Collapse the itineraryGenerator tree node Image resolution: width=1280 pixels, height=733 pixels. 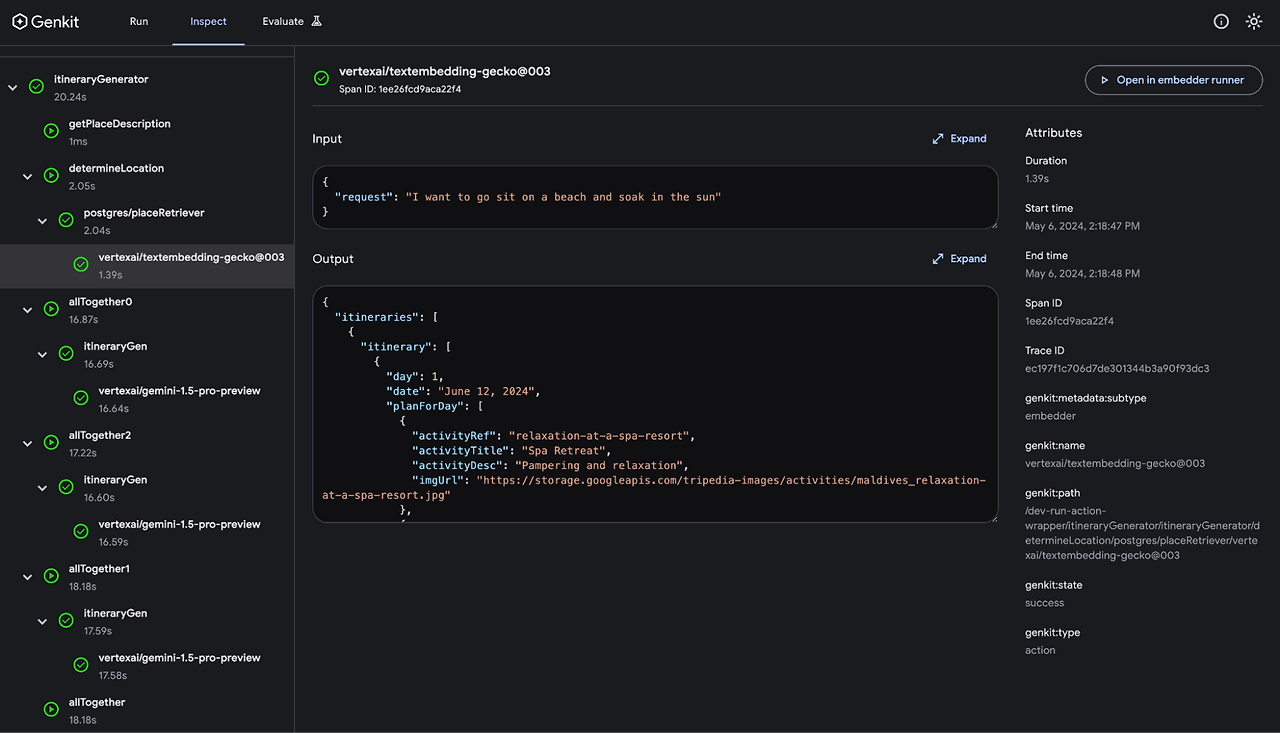tap(13, 88)
